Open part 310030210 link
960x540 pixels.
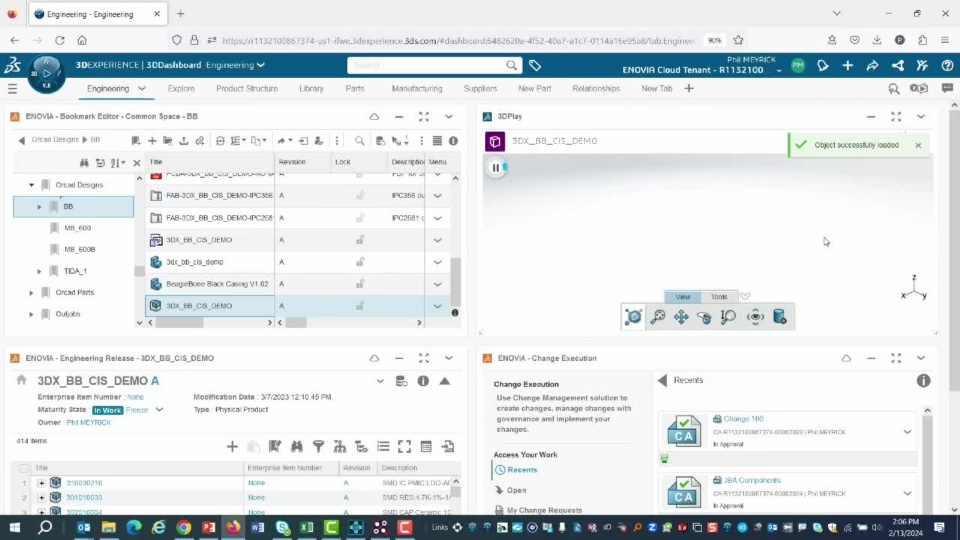point(84,483)
